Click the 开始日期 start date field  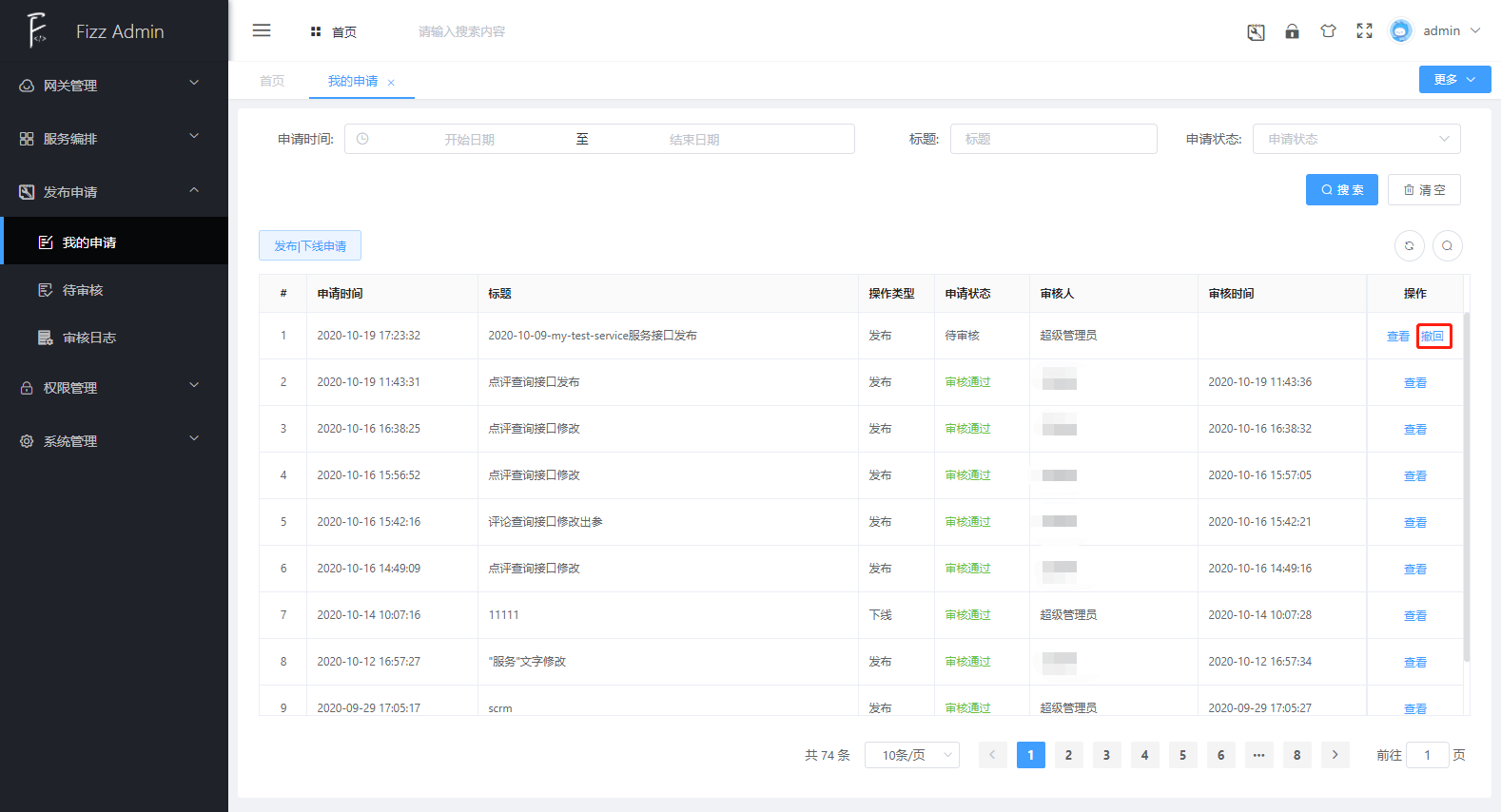[x=469, y=139]
